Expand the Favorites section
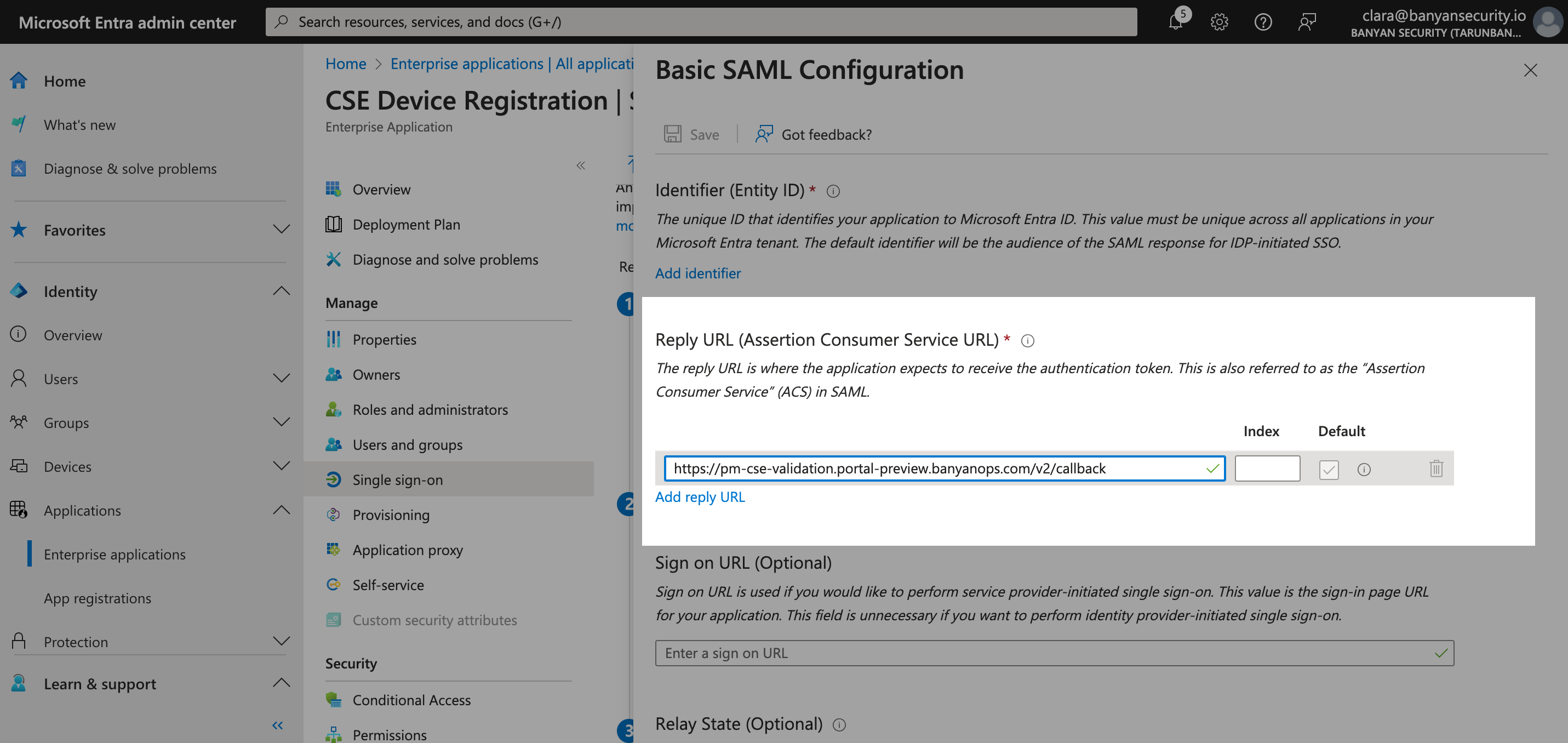Viewport: 1568px width, 743px height. (281, 230)
